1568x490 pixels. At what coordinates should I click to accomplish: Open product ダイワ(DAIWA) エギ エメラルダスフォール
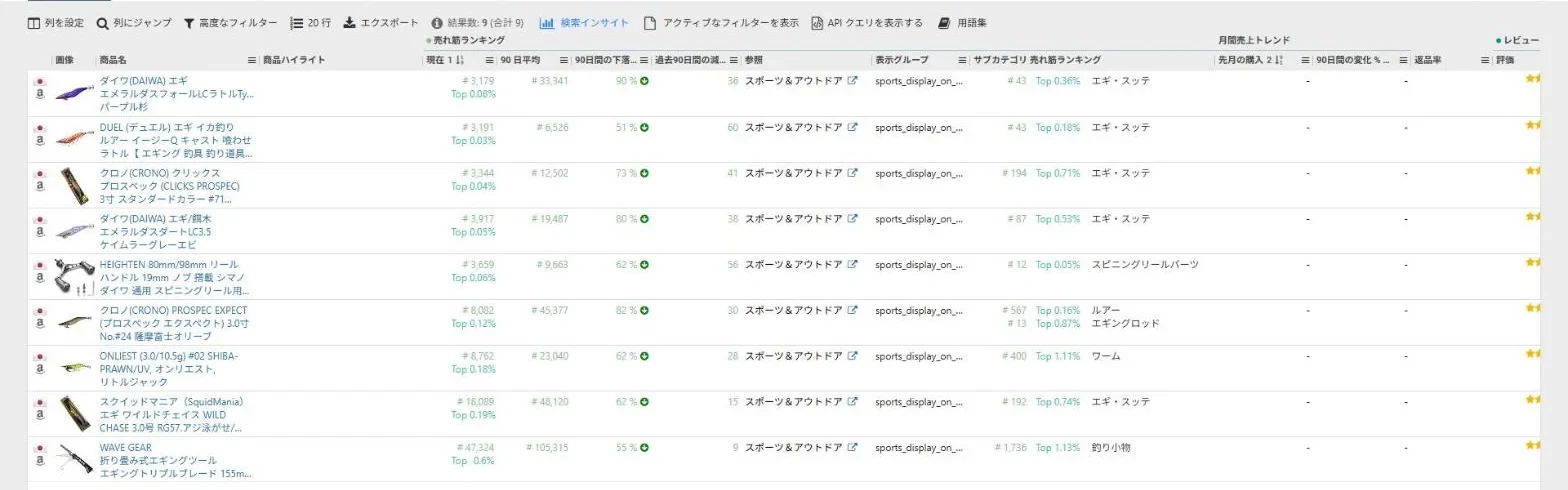click(x=176, y=93)
